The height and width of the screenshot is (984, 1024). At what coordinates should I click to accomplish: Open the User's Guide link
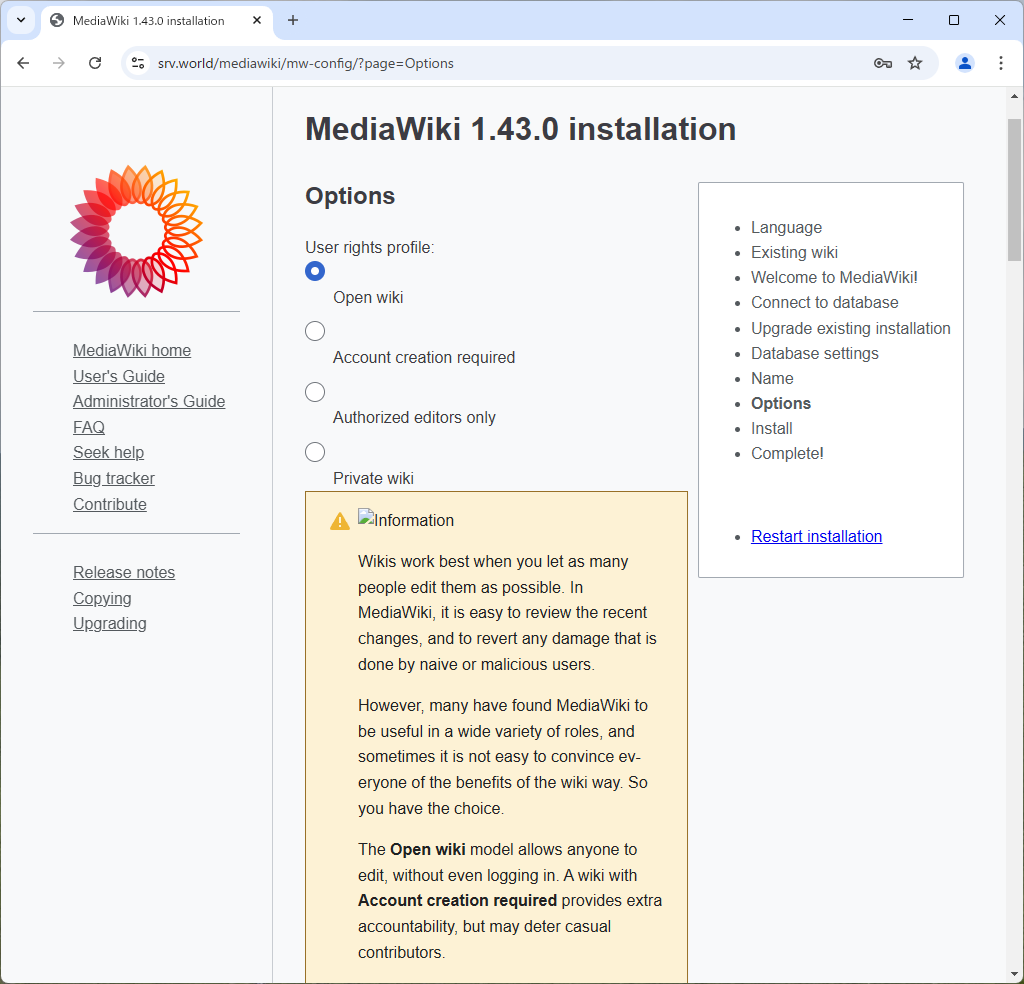pos(119,376)
